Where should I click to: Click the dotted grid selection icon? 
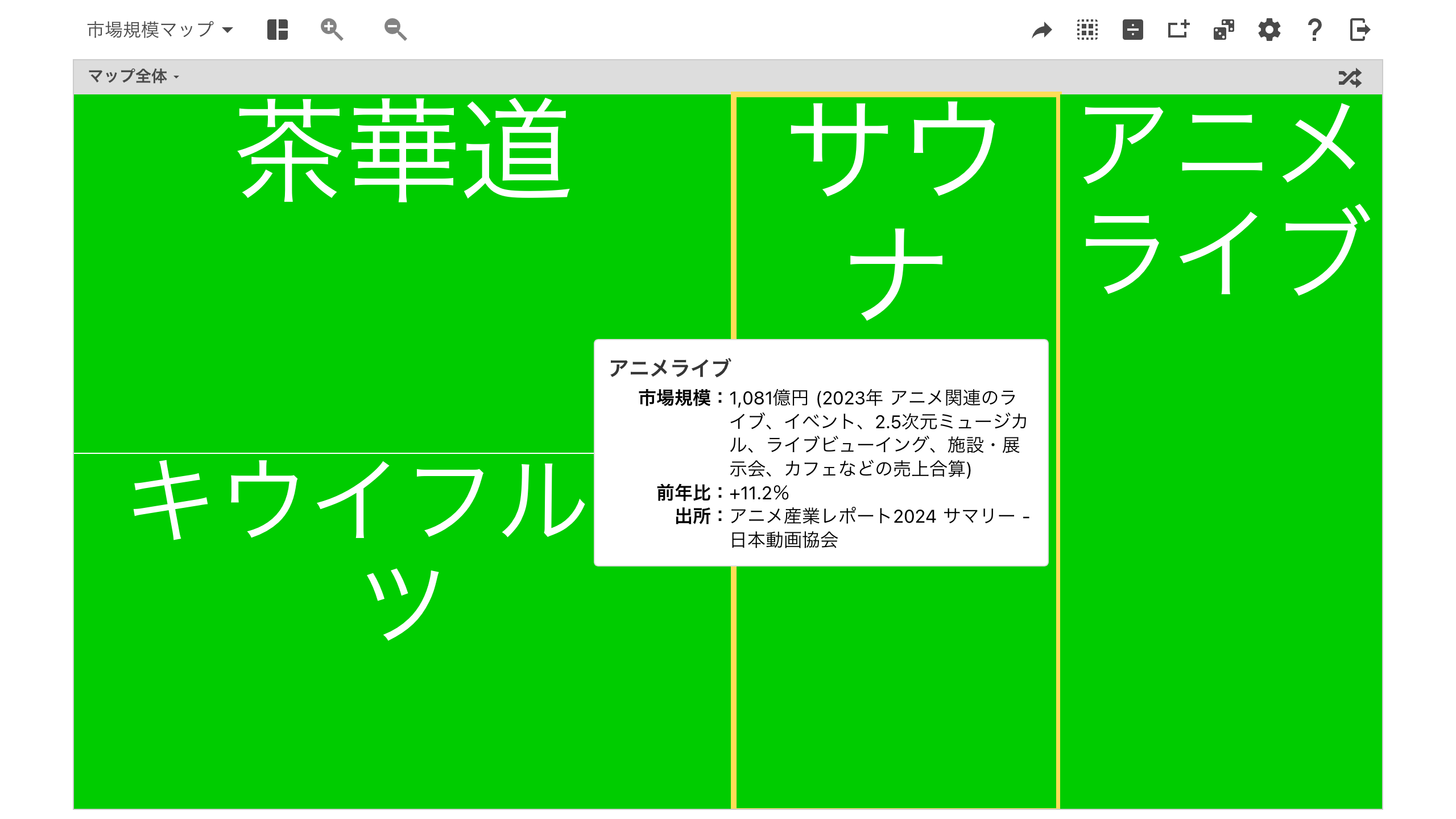(x=1087, y=30)
